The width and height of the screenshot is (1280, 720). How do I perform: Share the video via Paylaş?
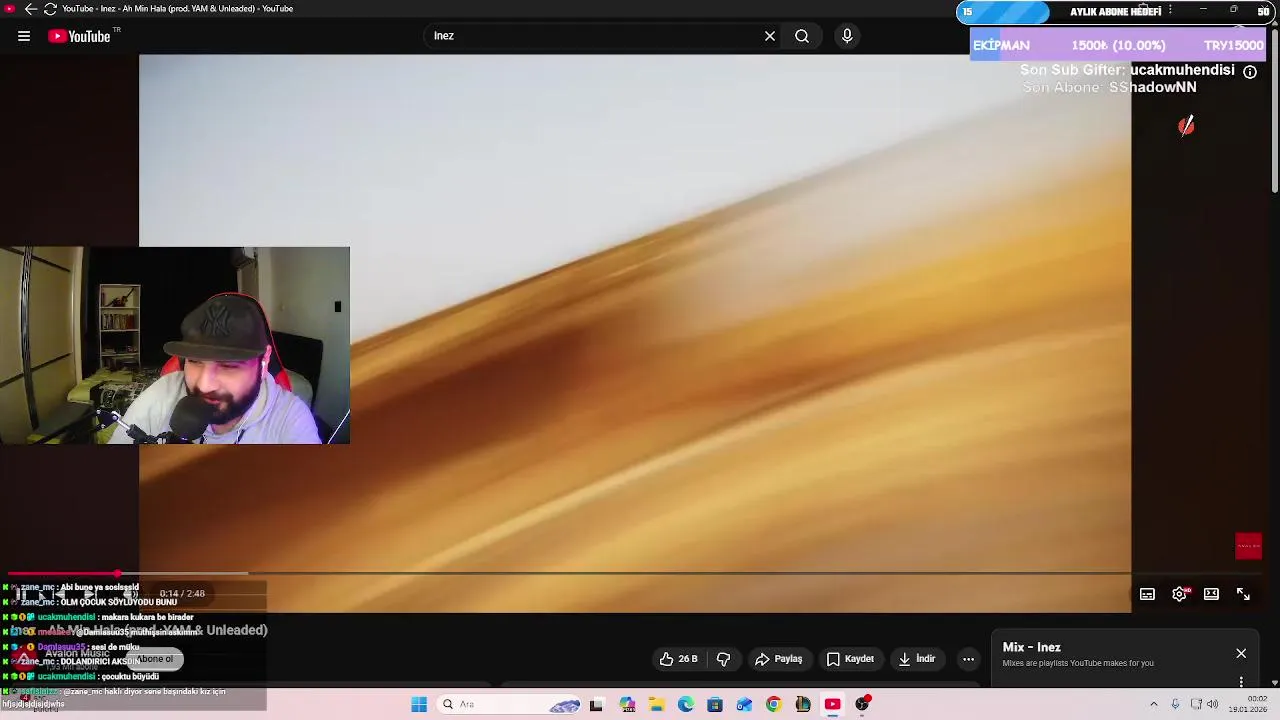coord(779,659)
